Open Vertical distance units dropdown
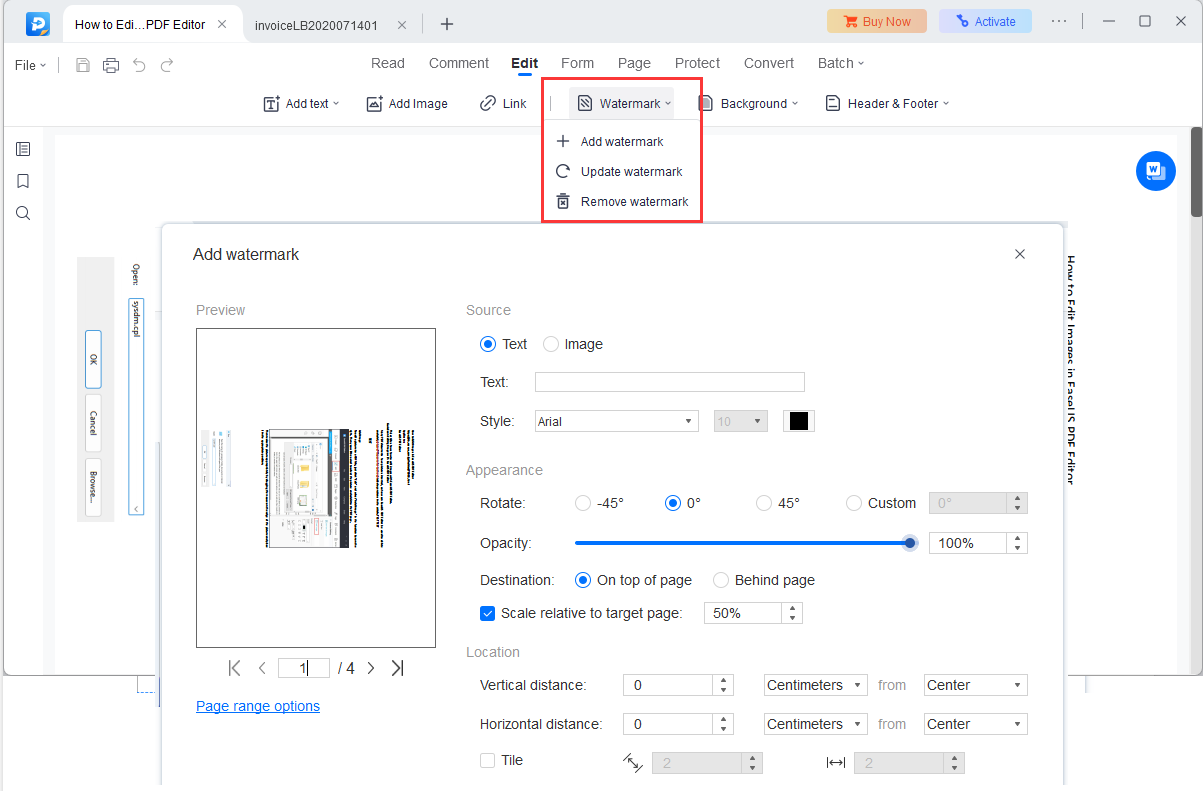 [x=816, y=685]
